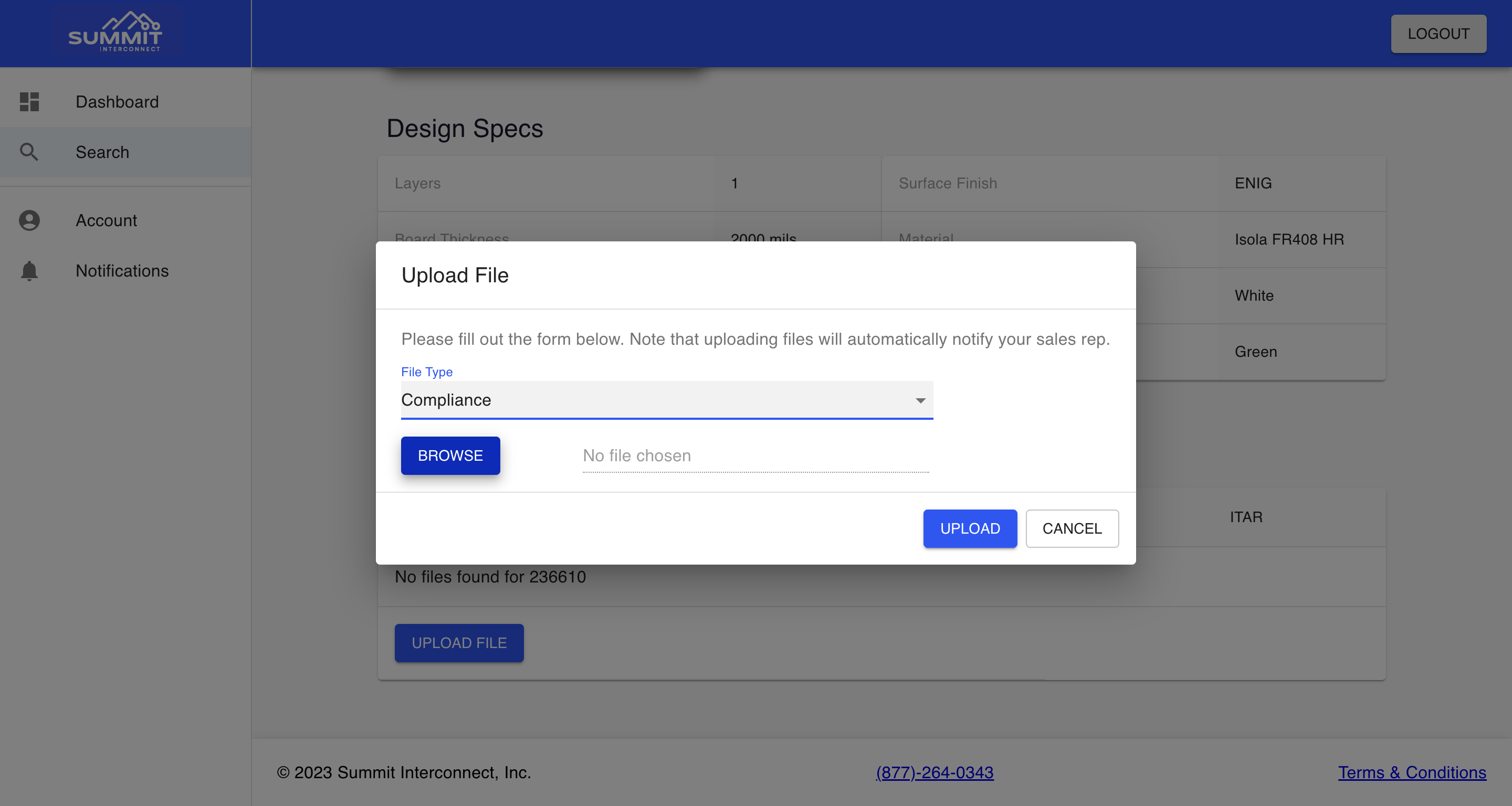Click the Search magnifier icon
Screen dimensions: 1512x806
pos(29,152)
